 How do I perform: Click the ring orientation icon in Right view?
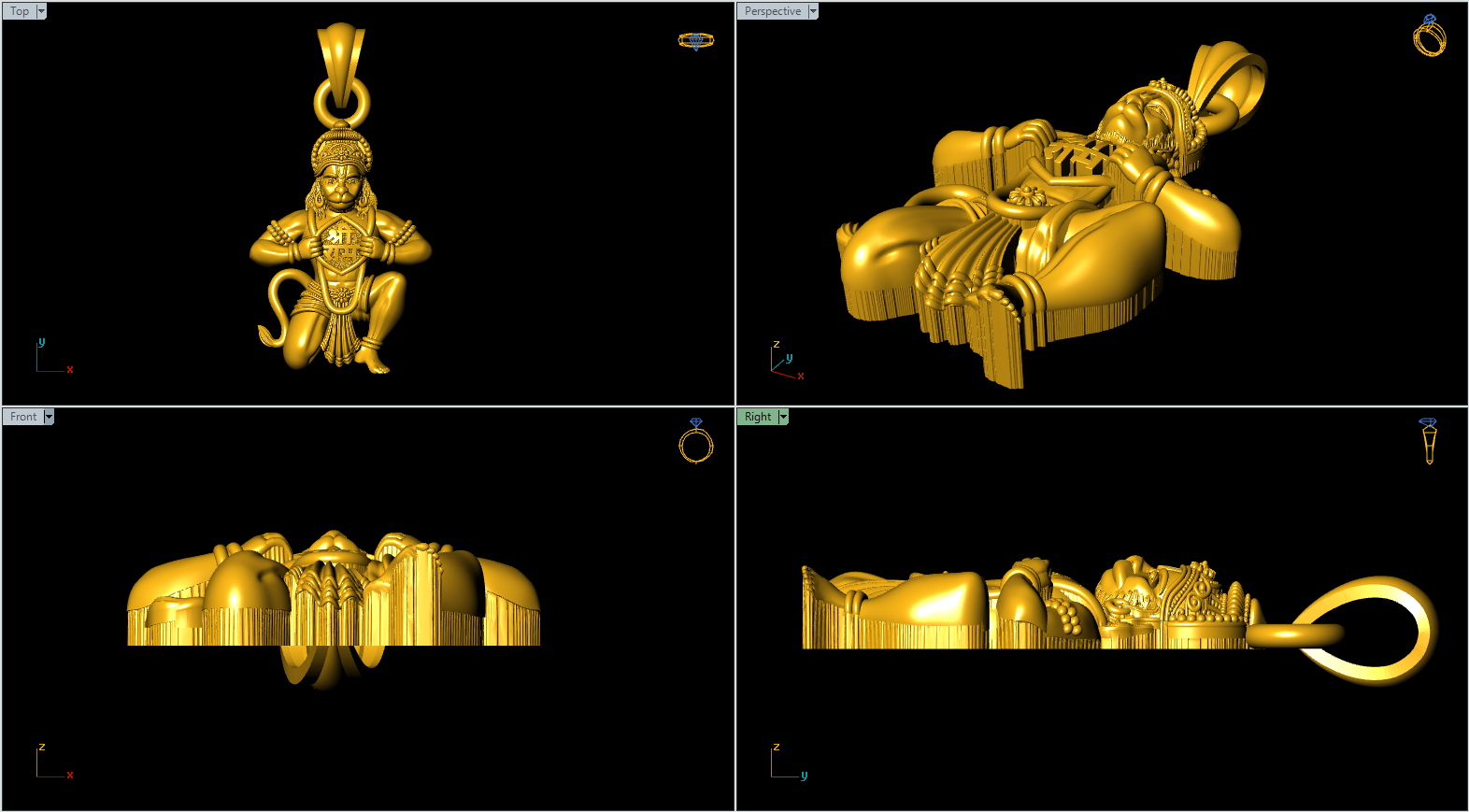(x=1428, y=441)
